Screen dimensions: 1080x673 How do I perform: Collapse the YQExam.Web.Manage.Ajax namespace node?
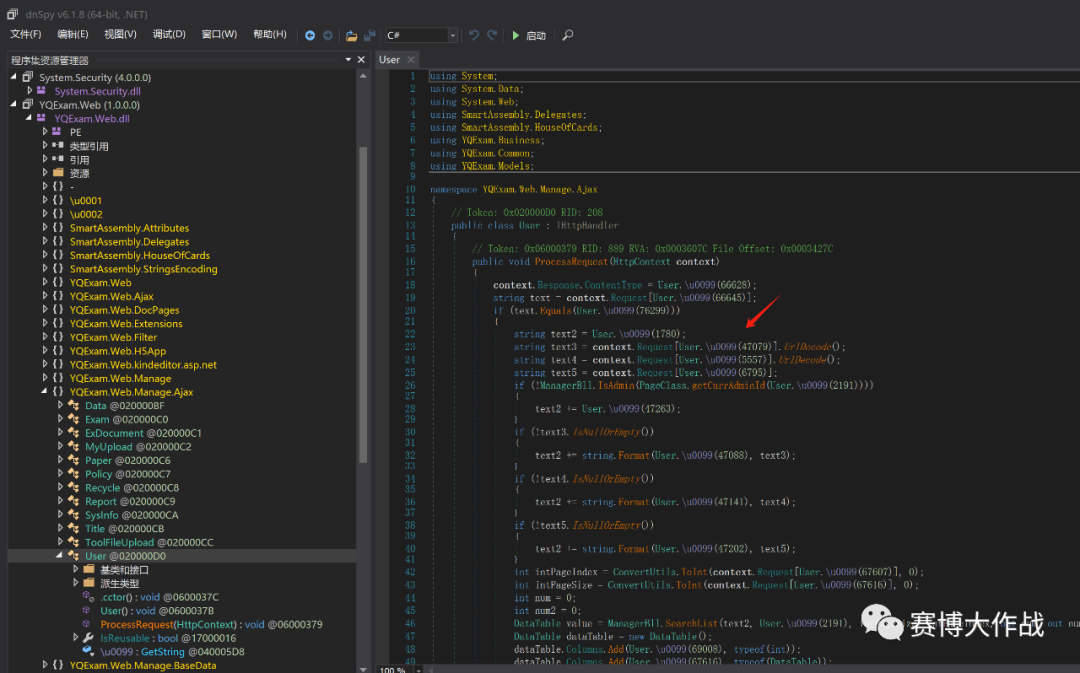(x=45, y=392)
